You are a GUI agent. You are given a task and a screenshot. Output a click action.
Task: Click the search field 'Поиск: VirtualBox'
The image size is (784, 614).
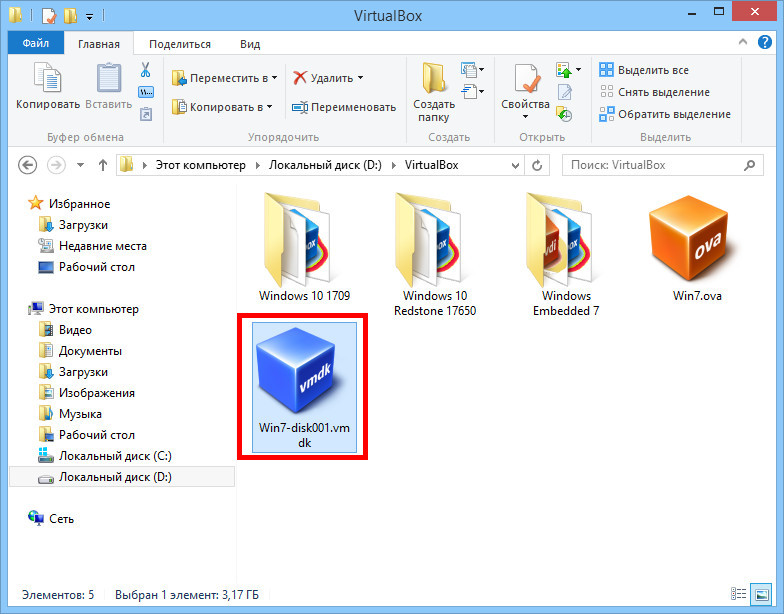(662, 165)
